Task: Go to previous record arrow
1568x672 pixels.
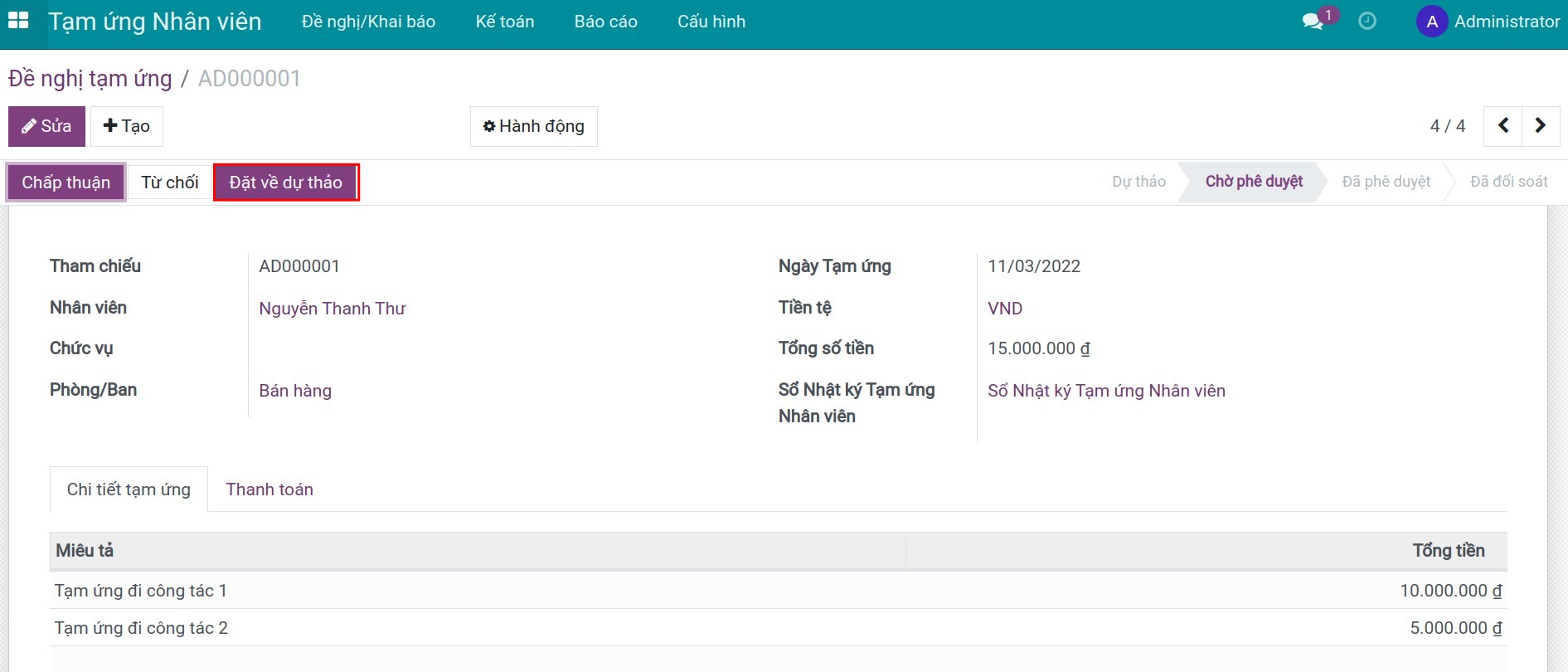Action: tap(1502, 126)
